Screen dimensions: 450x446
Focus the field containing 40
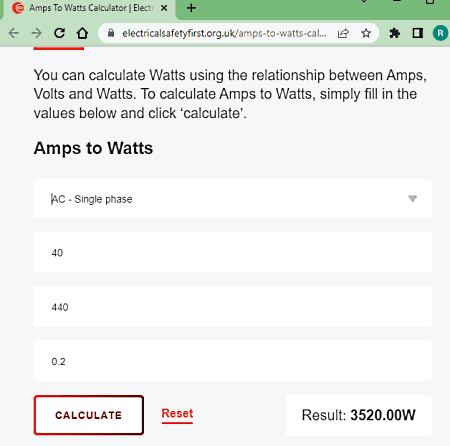[x=232, y=252]
